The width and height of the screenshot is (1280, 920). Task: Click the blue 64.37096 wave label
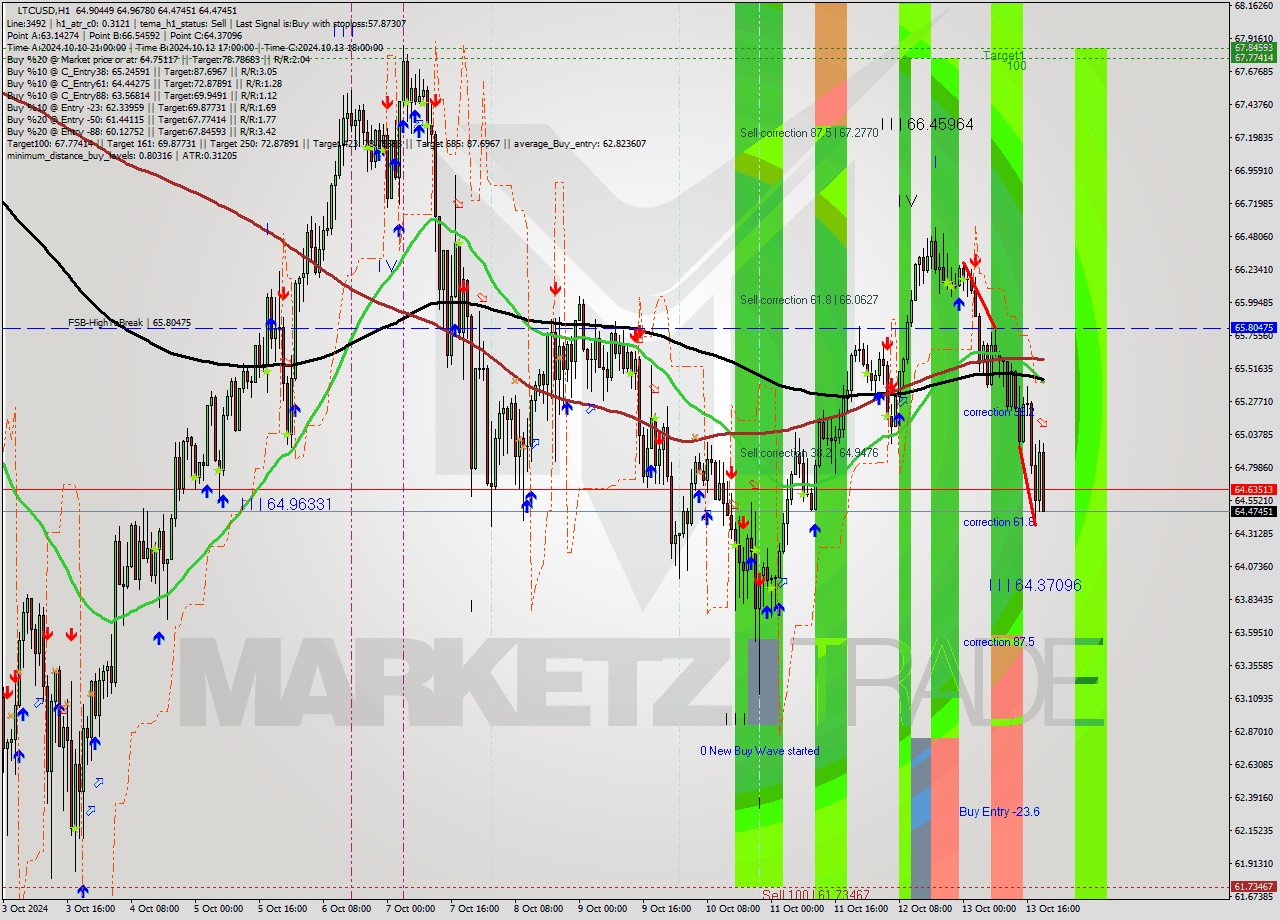(x=1035, y=585)
